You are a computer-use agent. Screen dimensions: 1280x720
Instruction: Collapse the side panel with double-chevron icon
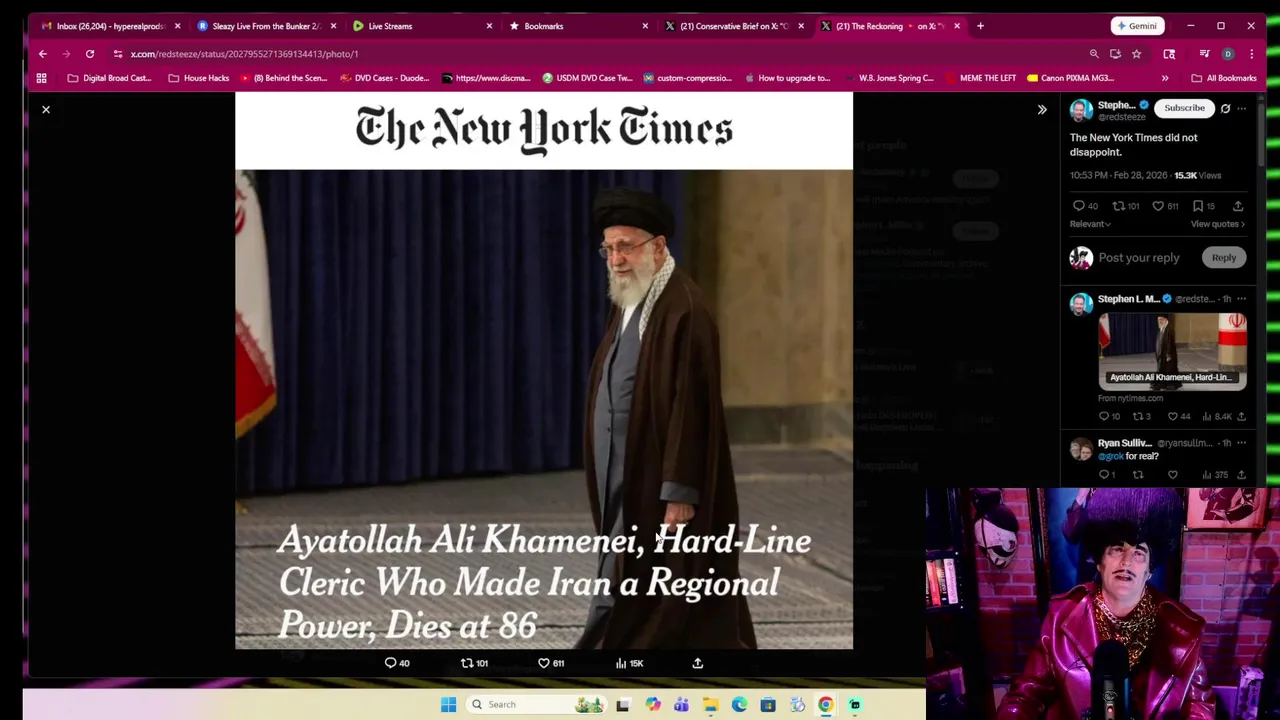coord(1042,109)
